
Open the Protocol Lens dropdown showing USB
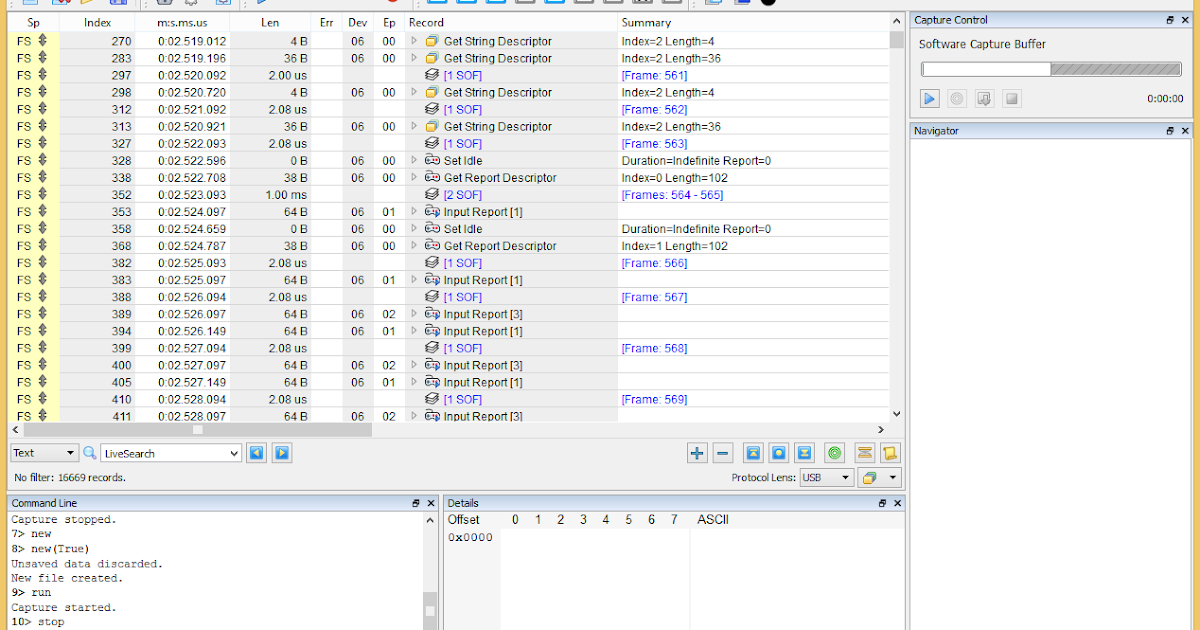(x=826, y=477)
